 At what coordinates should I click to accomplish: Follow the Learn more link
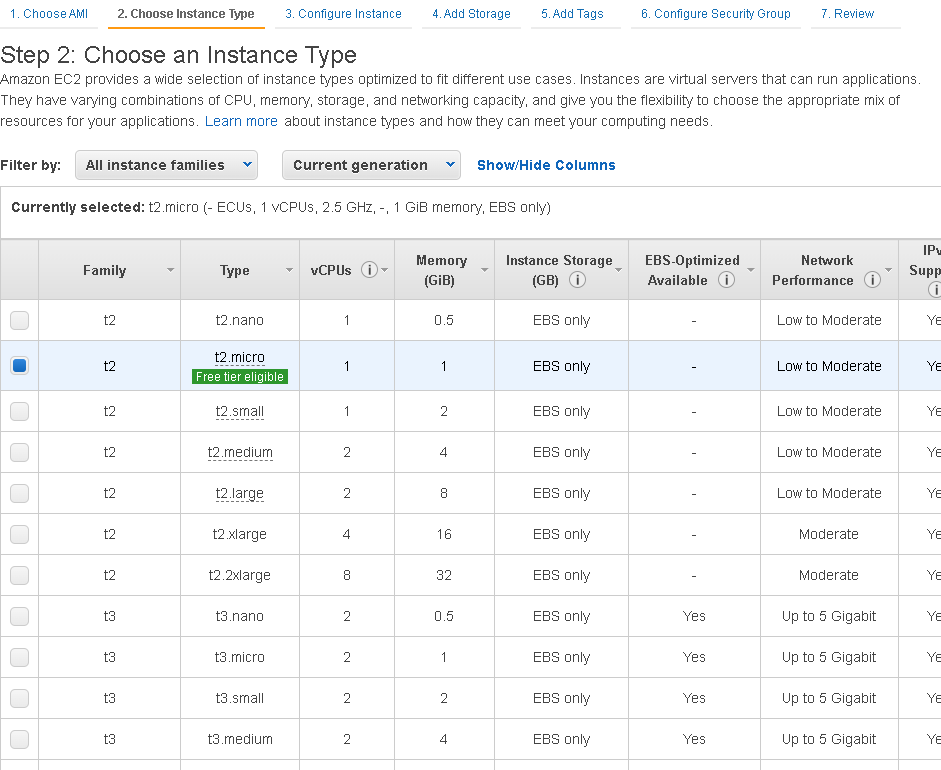coord(241,121)
